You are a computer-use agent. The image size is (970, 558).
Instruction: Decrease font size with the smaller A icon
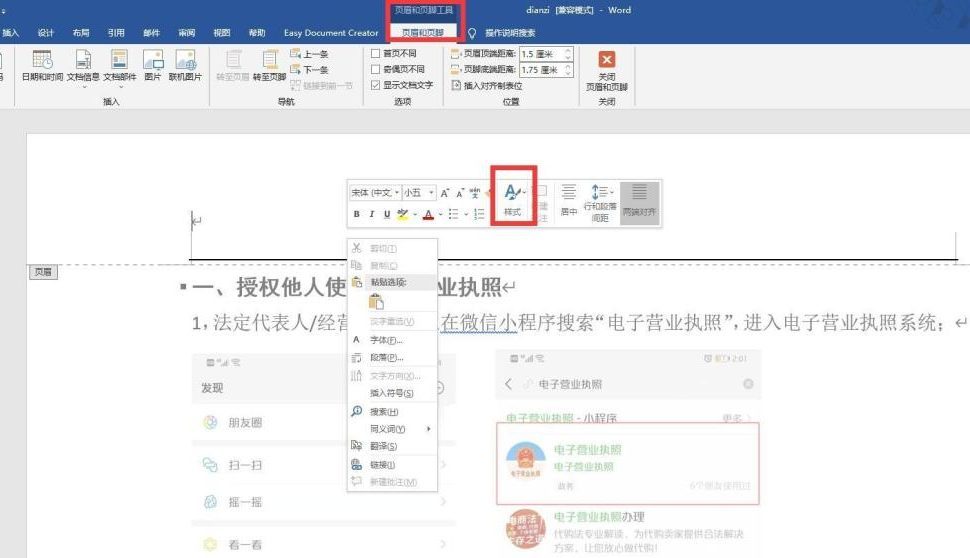coord(460,194)
